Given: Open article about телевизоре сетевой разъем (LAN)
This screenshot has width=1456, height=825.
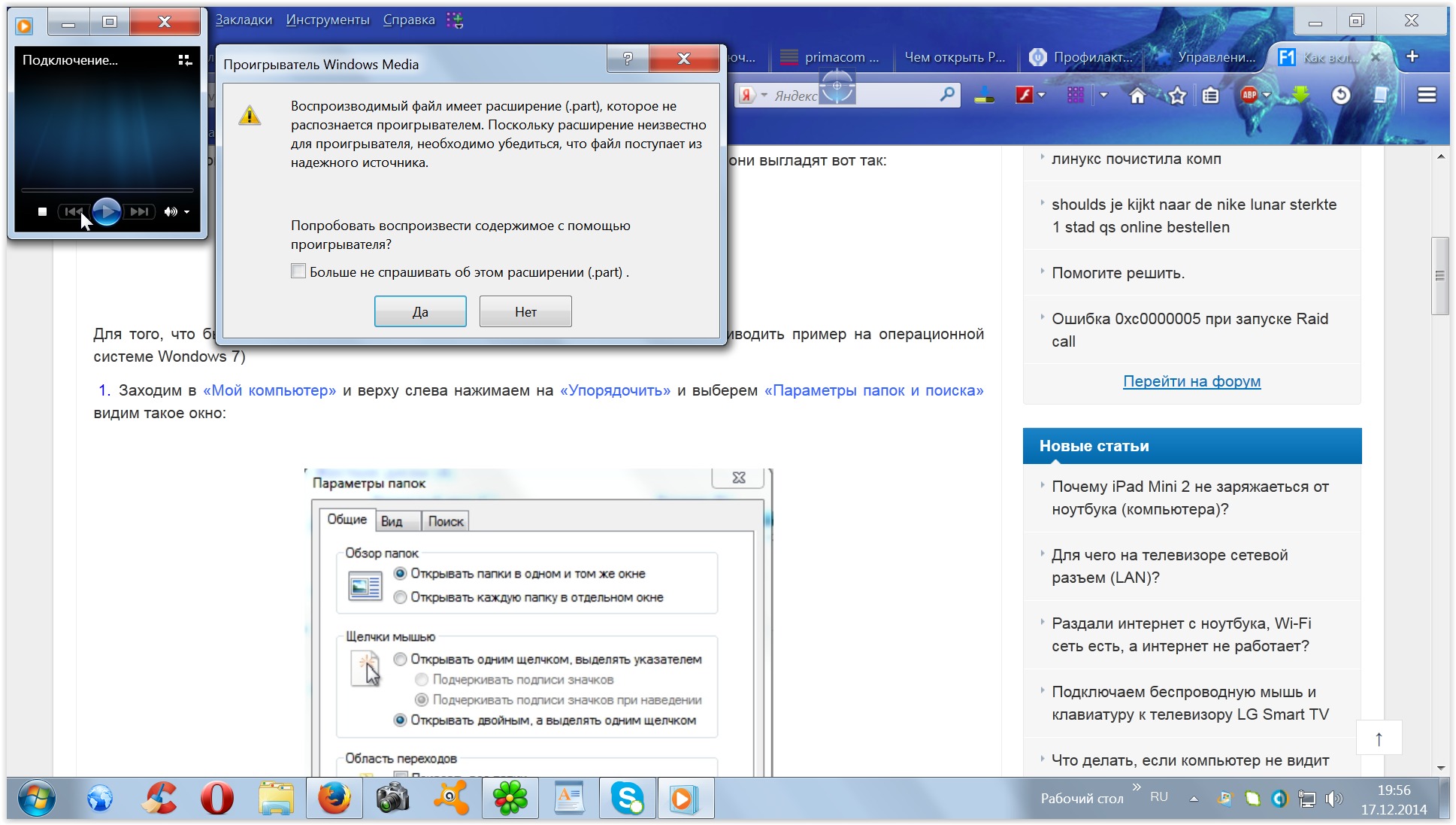Looking at the screenshot, I should pyautogui.click(x=1170, y=566).
